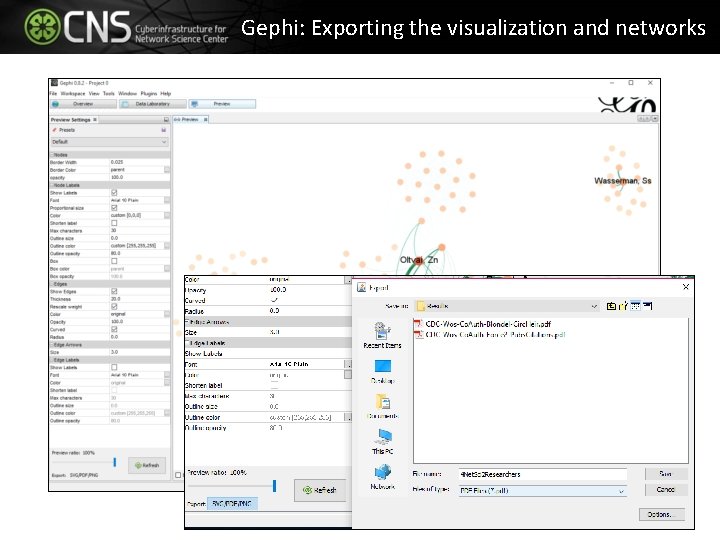Switch Export dialog to List view icon
Screen dimensions: 720x540
click(636, 306)
